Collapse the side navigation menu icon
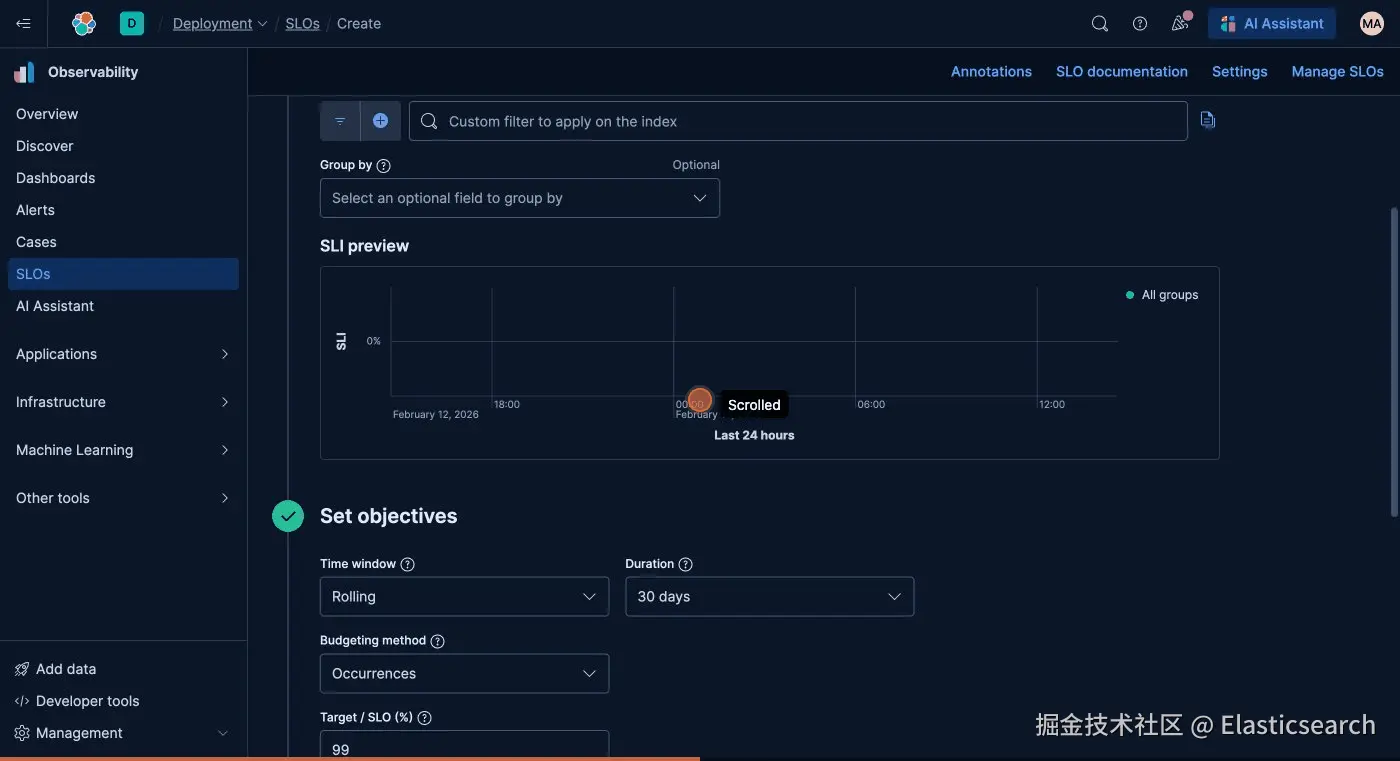This screenshot has height=761, width=1400. (23, 23)
